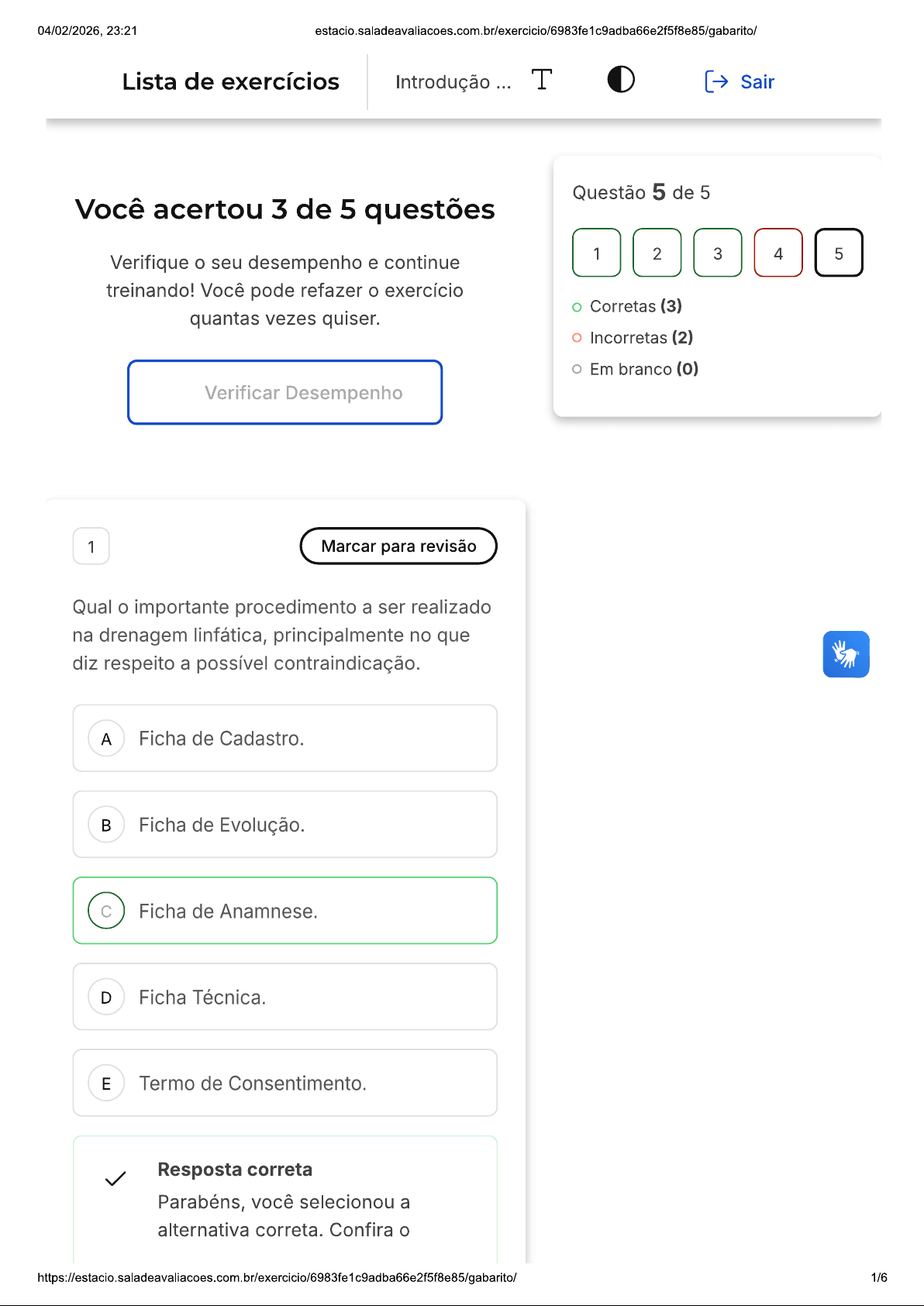The height and width of the screenshot is (1306, 924).
Task: Open the sign language accessibility widget
Action: [x=846, y=654]
